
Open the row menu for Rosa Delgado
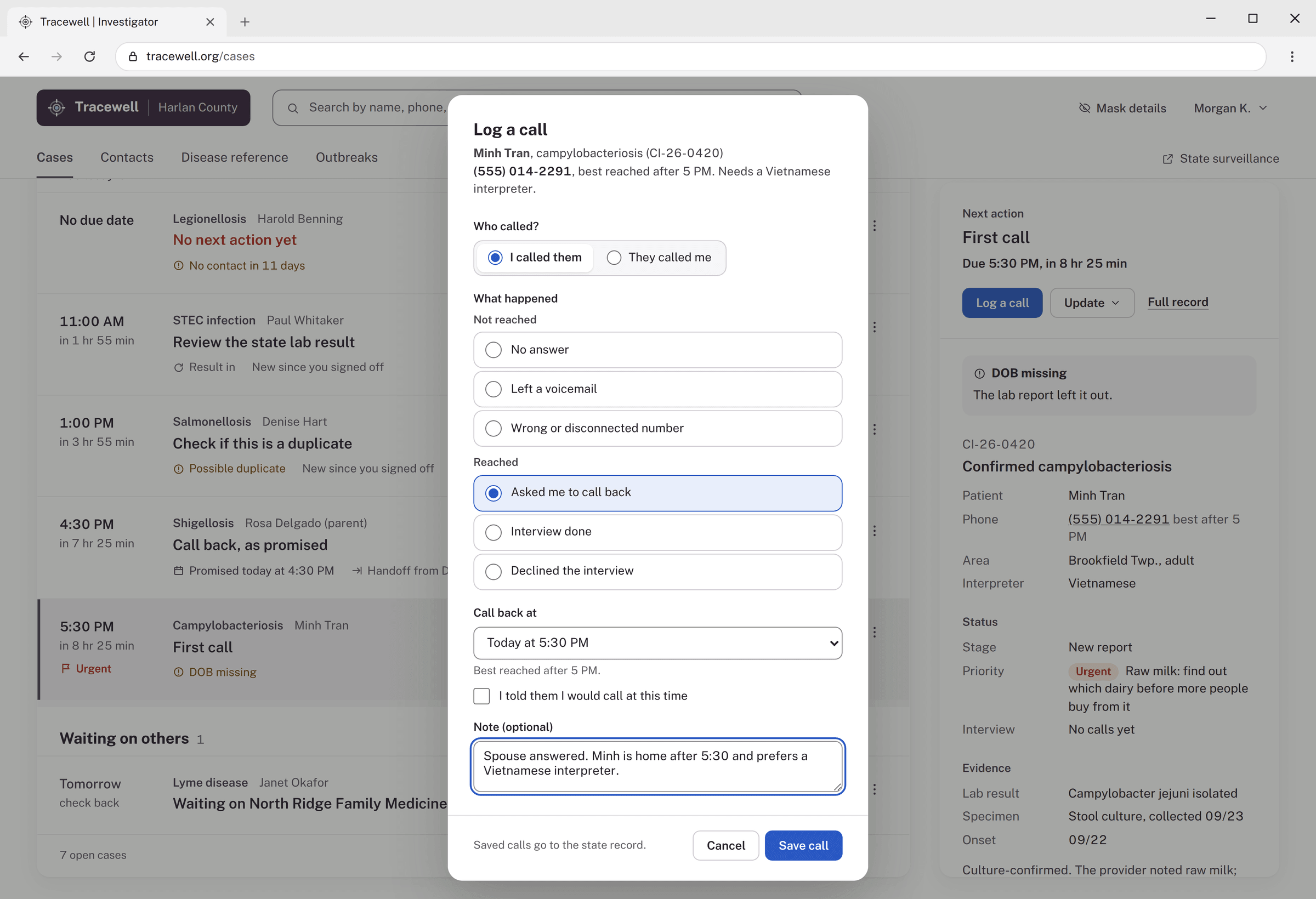pos(874,531)
